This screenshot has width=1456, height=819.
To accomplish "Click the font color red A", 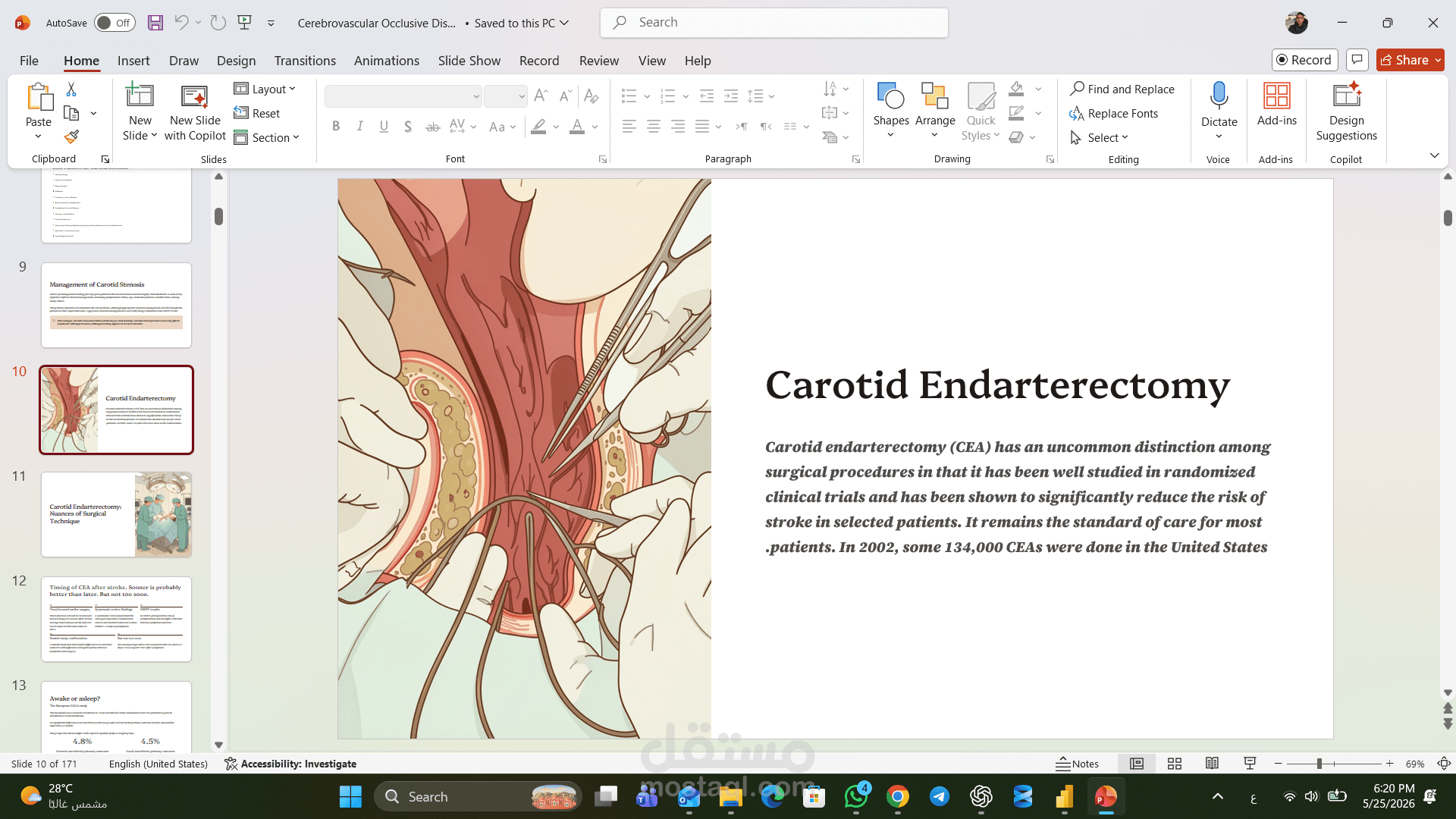I will pyautogui.click(x=577, y=127).
